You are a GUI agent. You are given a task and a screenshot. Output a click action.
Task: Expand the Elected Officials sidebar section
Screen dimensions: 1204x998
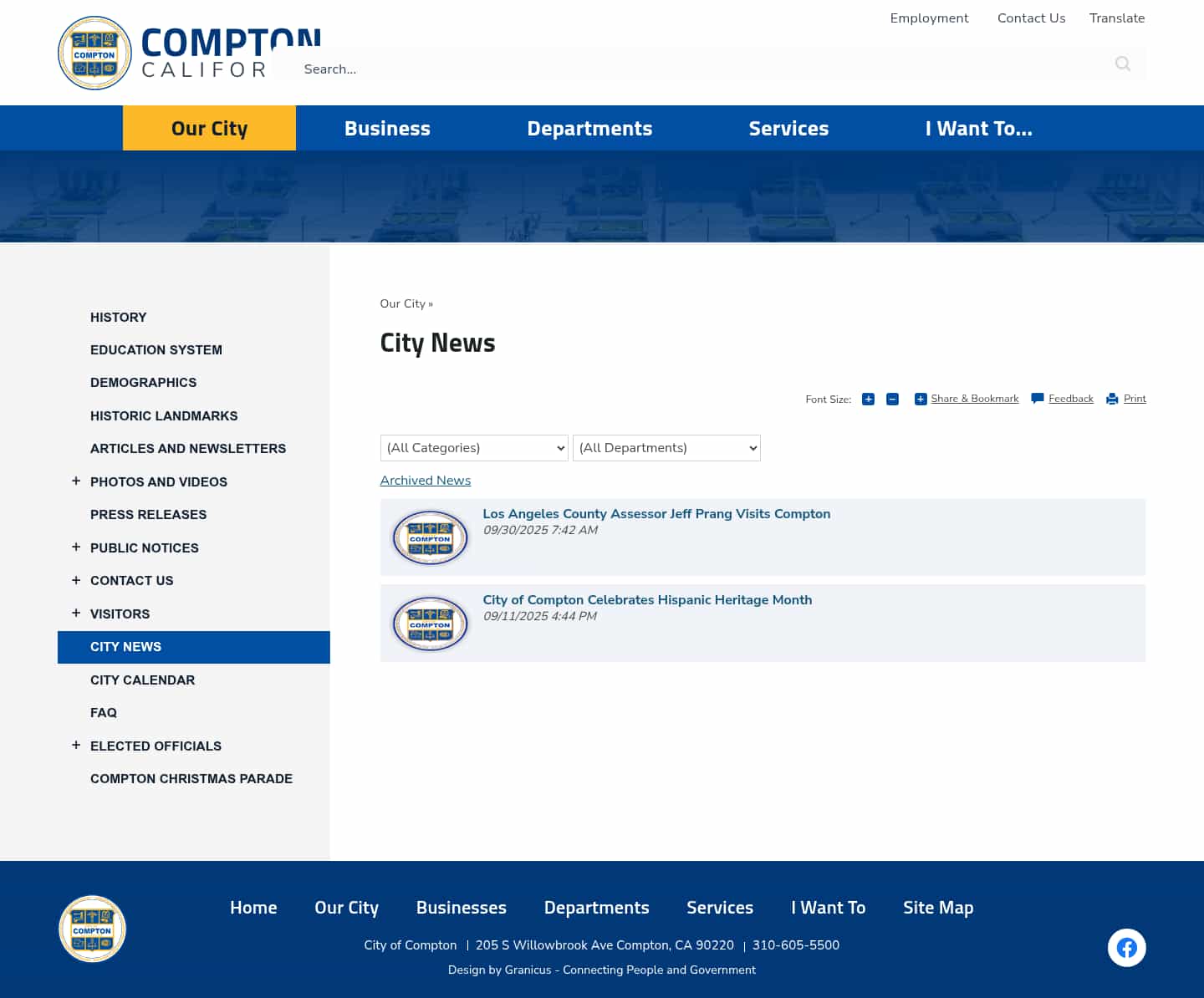pyautogui.click(x=76, y=745)
